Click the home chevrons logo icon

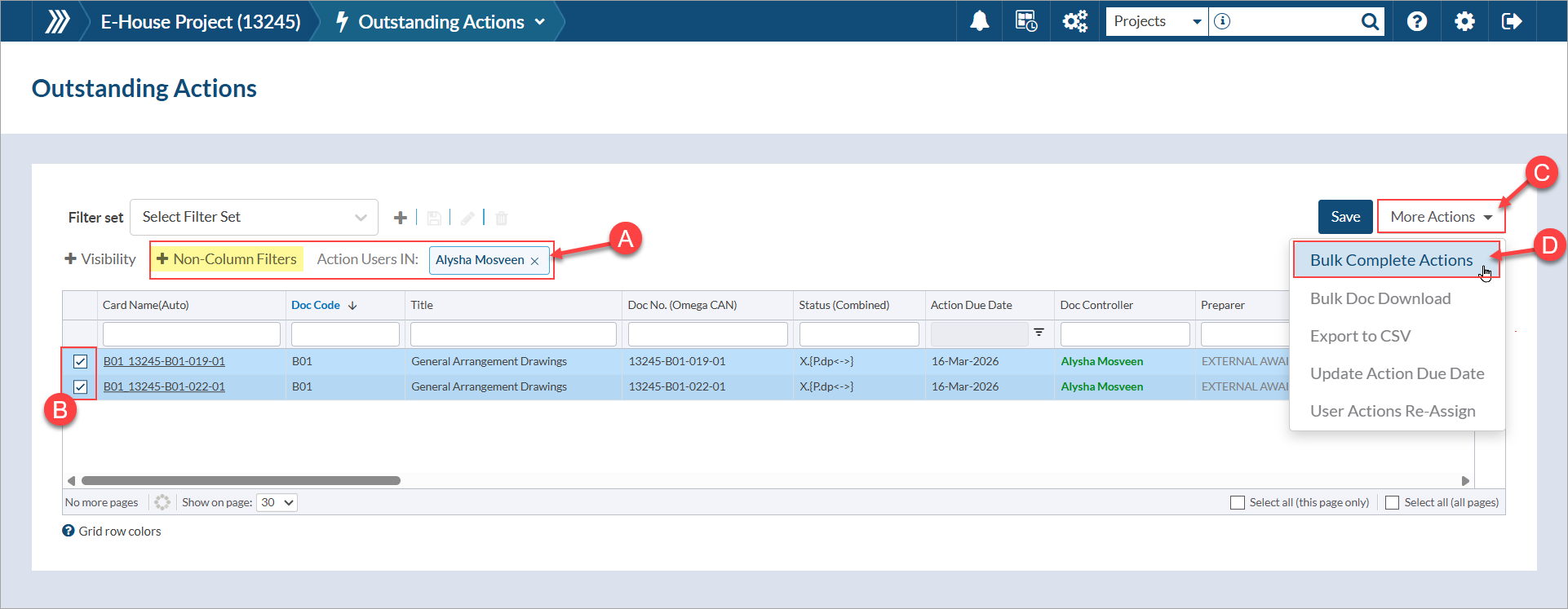click(56, 21)
